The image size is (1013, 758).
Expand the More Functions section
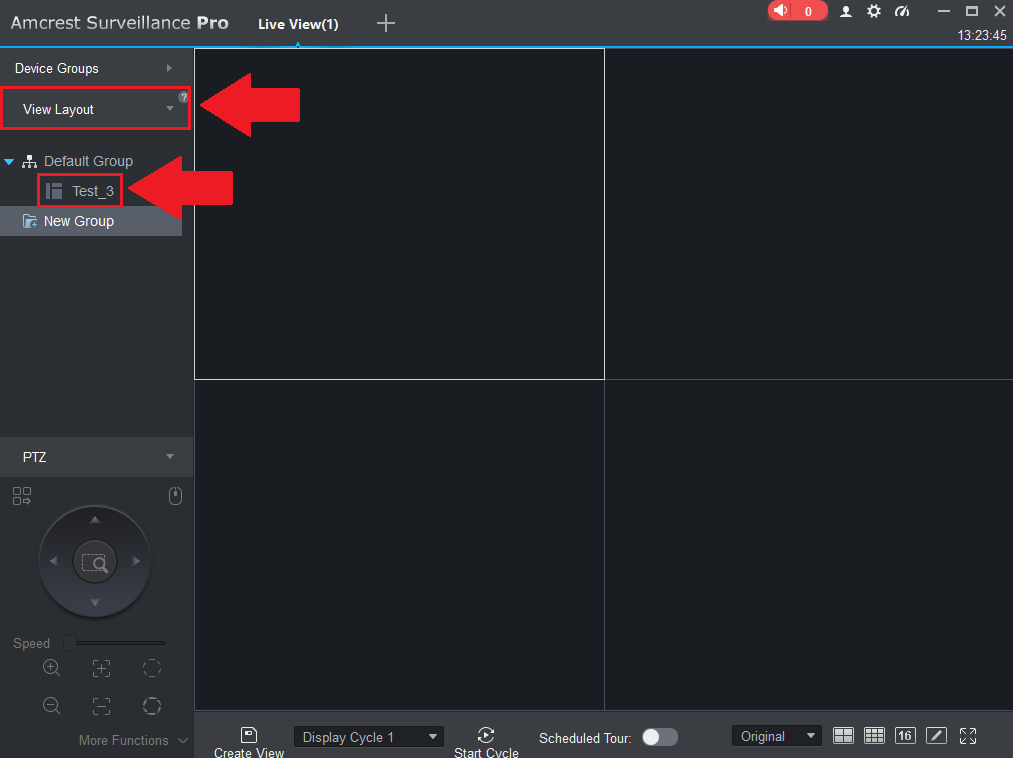coord(133,740)
